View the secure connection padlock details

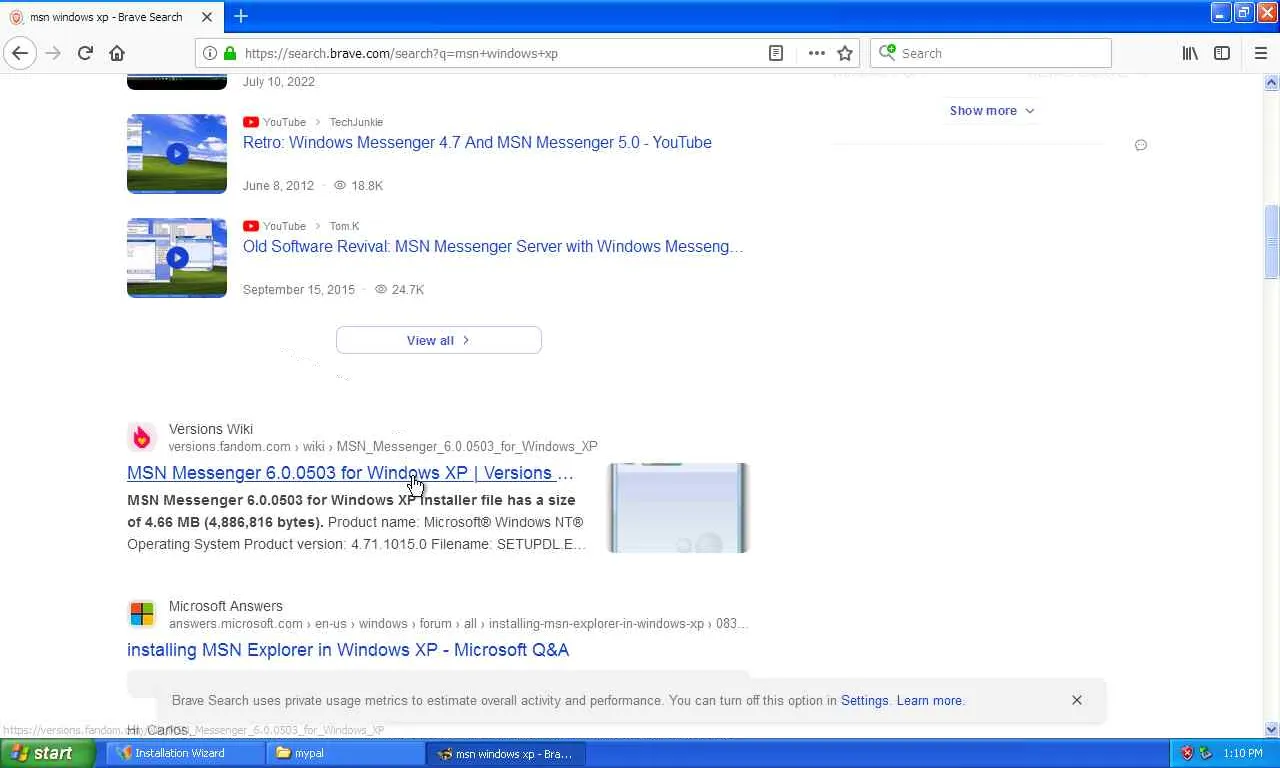point(230,53)
